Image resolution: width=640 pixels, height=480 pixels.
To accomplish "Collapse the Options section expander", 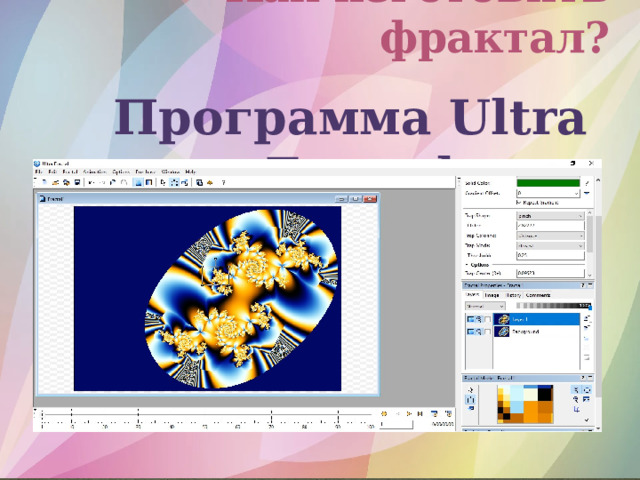I will point(467,265).
